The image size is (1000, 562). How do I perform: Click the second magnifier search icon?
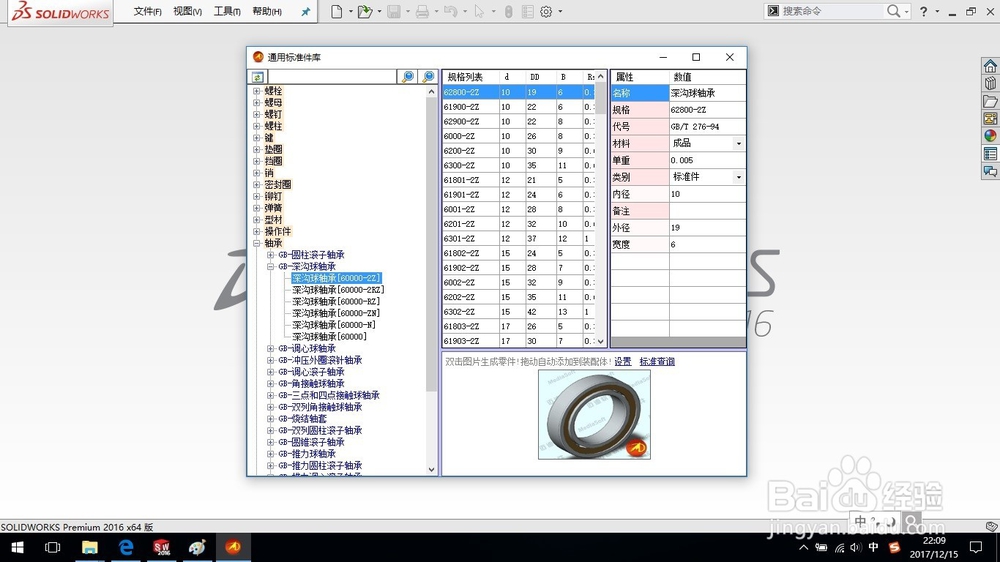428,77
